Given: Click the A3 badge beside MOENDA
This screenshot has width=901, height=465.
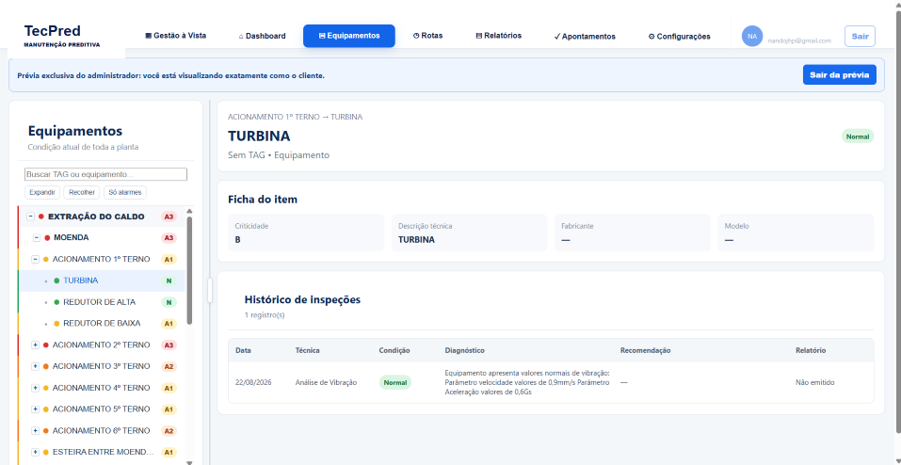Looking at the screenshot, I should coord(168,237).
